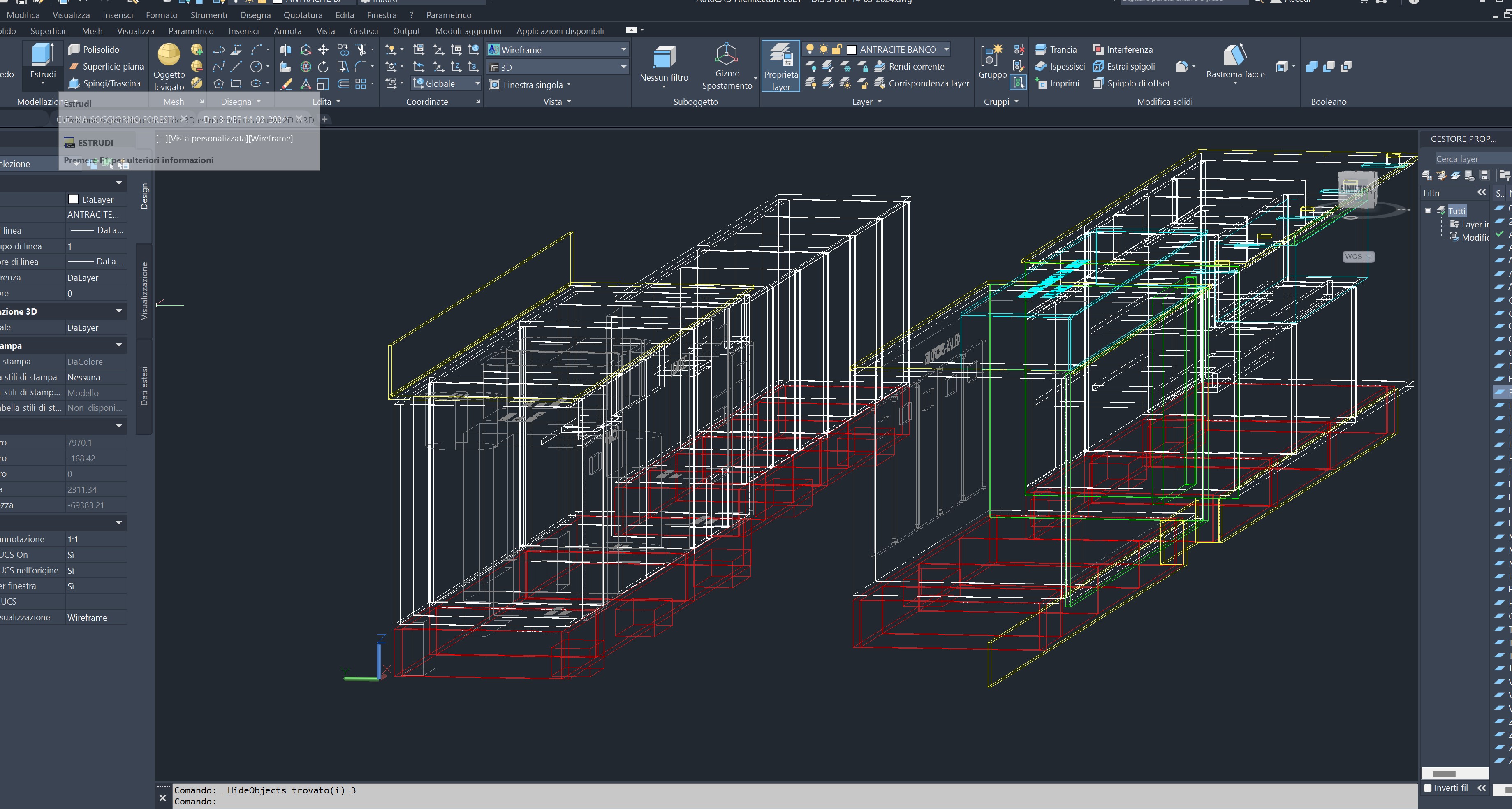Screen dimensions: 1512x809
Task: Select the line drawing tool
Action: pos(236,67)
